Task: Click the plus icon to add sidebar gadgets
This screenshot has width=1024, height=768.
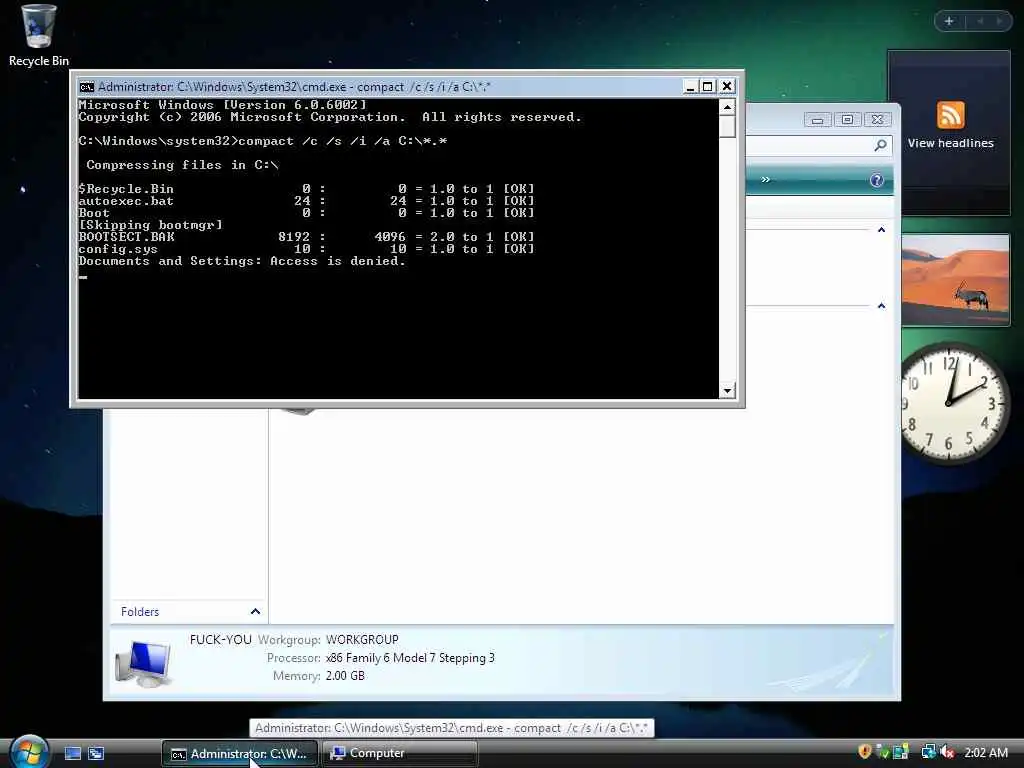Action: point(949,21)
